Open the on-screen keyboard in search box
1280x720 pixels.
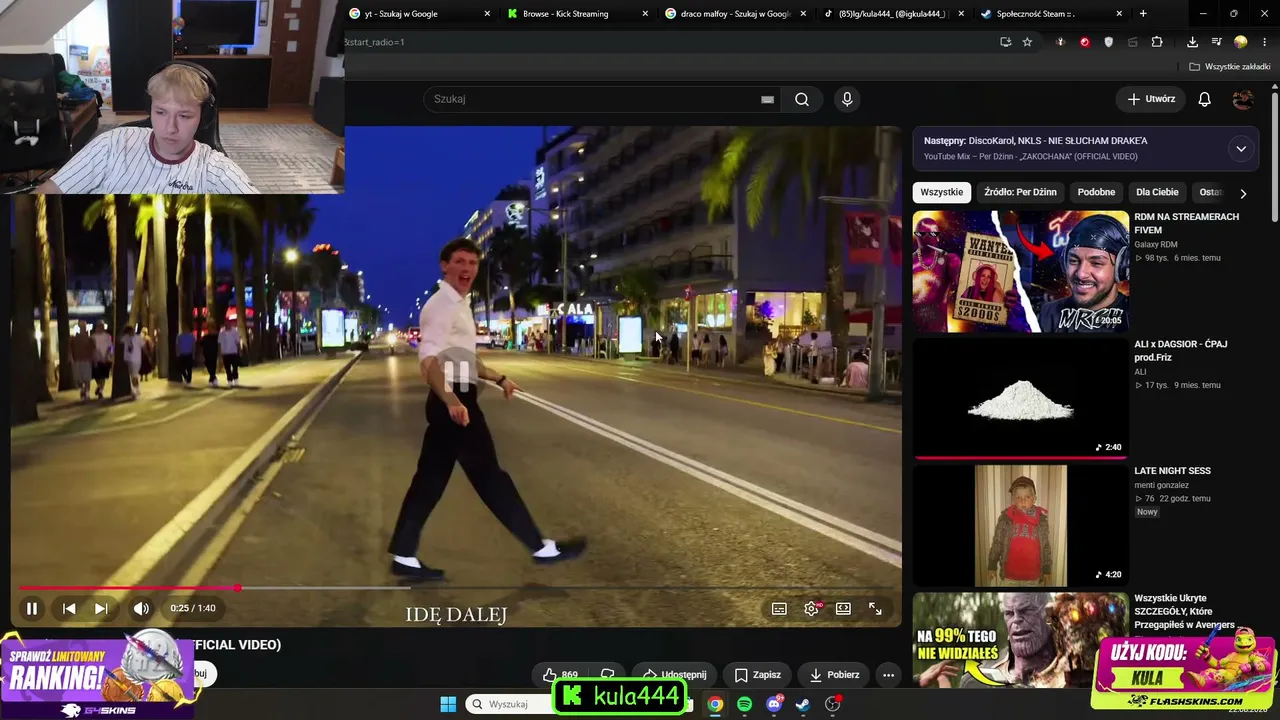coord(767,99)
